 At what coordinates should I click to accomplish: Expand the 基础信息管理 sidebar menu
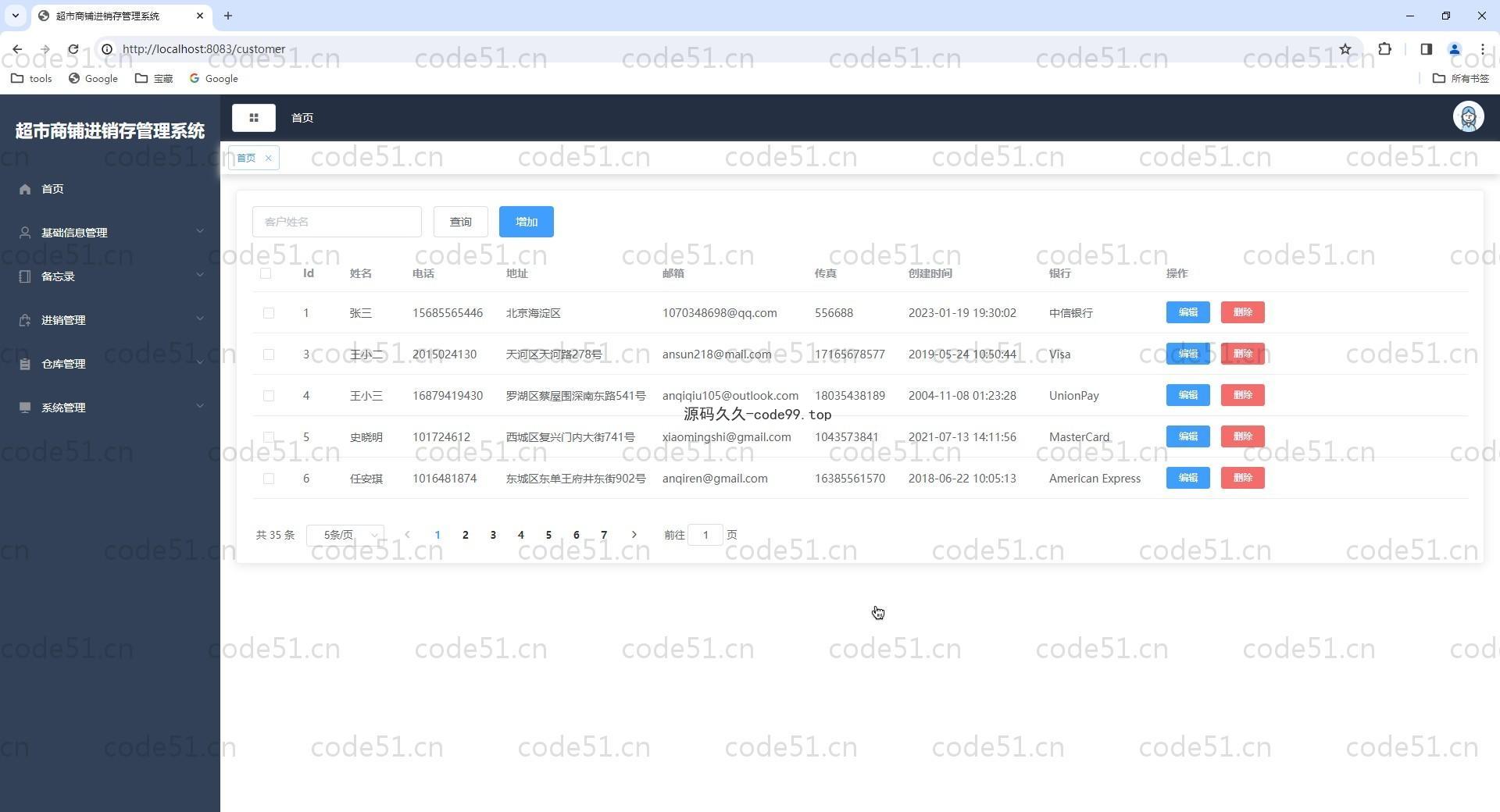pos(110,233)
